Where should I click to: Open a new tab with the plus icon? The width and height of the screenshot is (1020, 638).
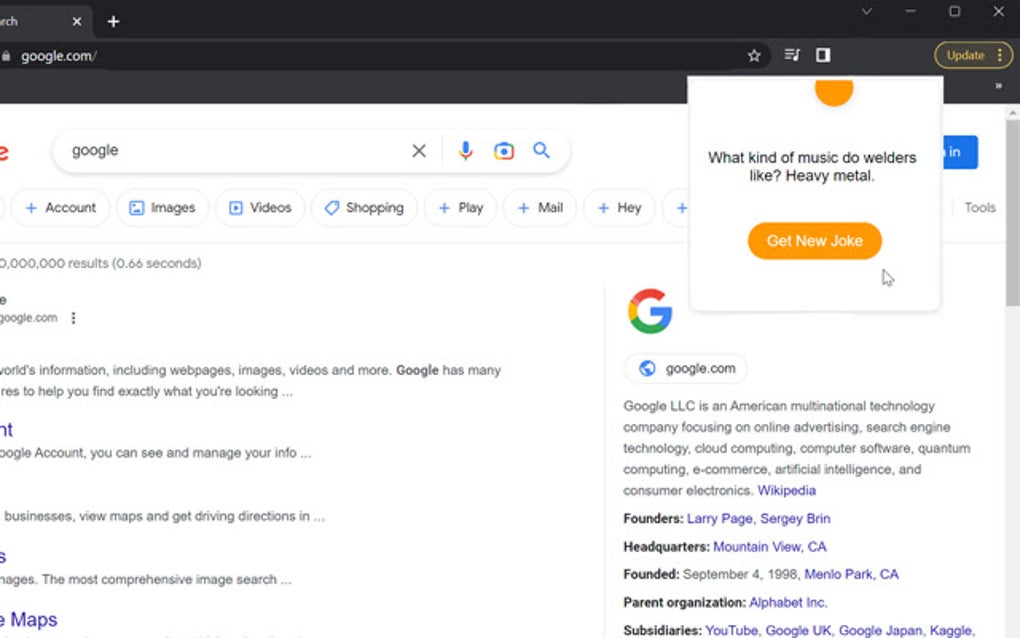113,20
